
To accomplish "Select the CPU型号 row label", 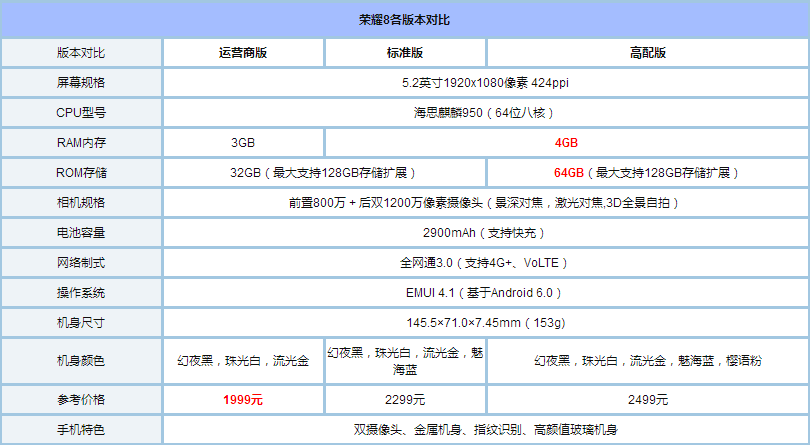I will click(x=81, y=113).
